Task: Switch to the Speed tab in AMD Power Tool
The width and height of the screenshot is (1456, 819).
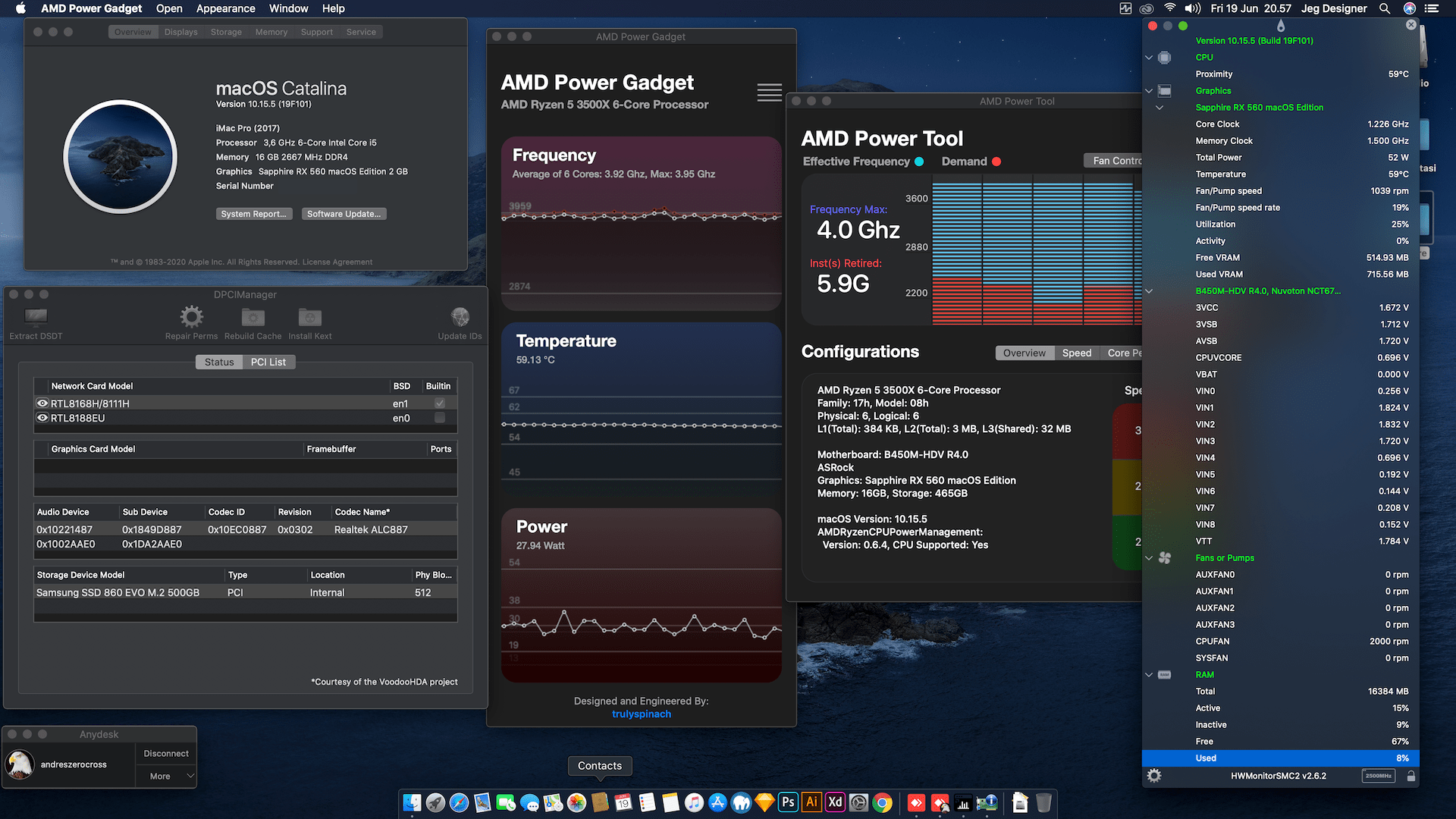Action: (x=1076, y=353)
